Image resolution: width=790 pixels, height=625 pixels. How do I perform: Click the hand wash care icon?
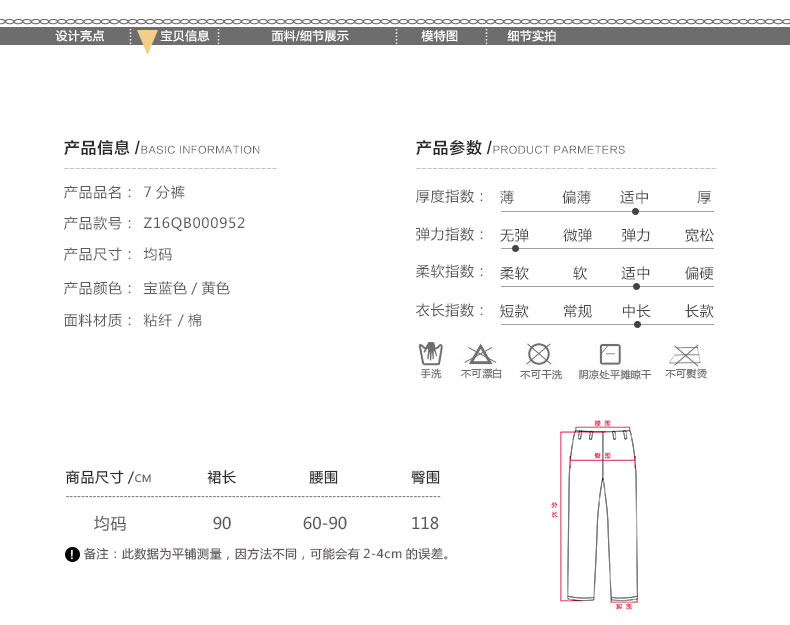coord(430,354)
